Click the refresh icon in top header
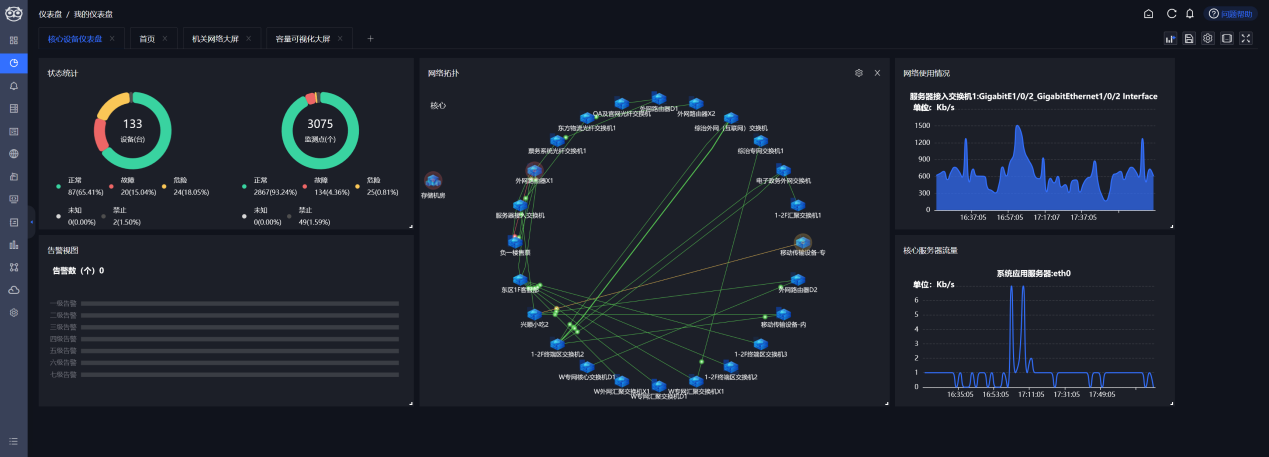This screenshot has width=1269, height=457. tap(1171, 14)
